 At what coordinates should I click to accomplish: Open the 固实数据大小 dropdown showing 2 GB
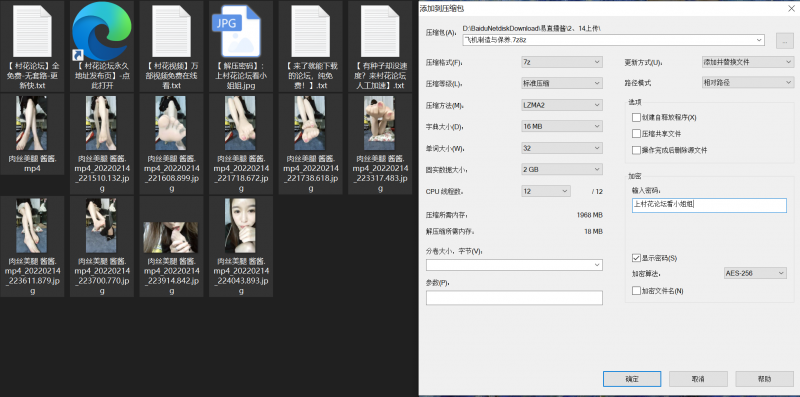click(562, 169)
